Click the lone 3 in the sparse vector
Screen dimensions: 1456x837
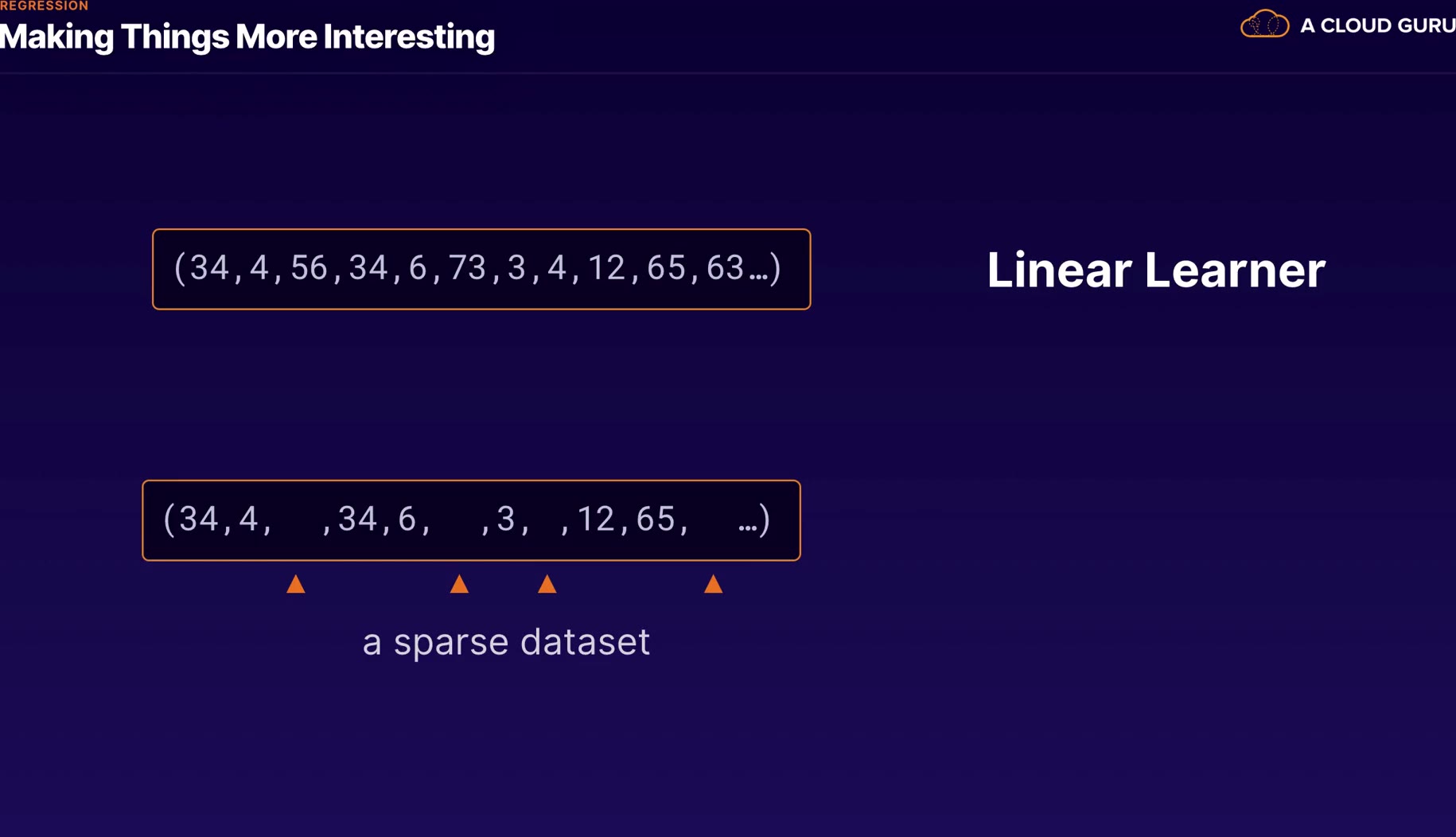coord(506,520)
